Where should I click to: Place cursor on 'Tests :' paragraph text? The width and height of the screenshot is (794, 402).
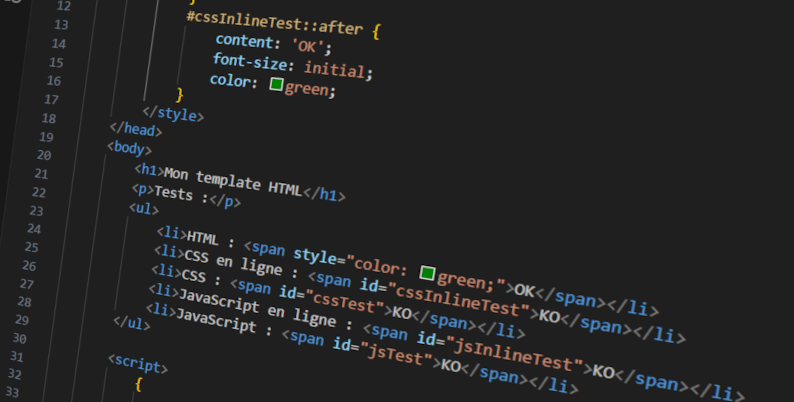181,194
